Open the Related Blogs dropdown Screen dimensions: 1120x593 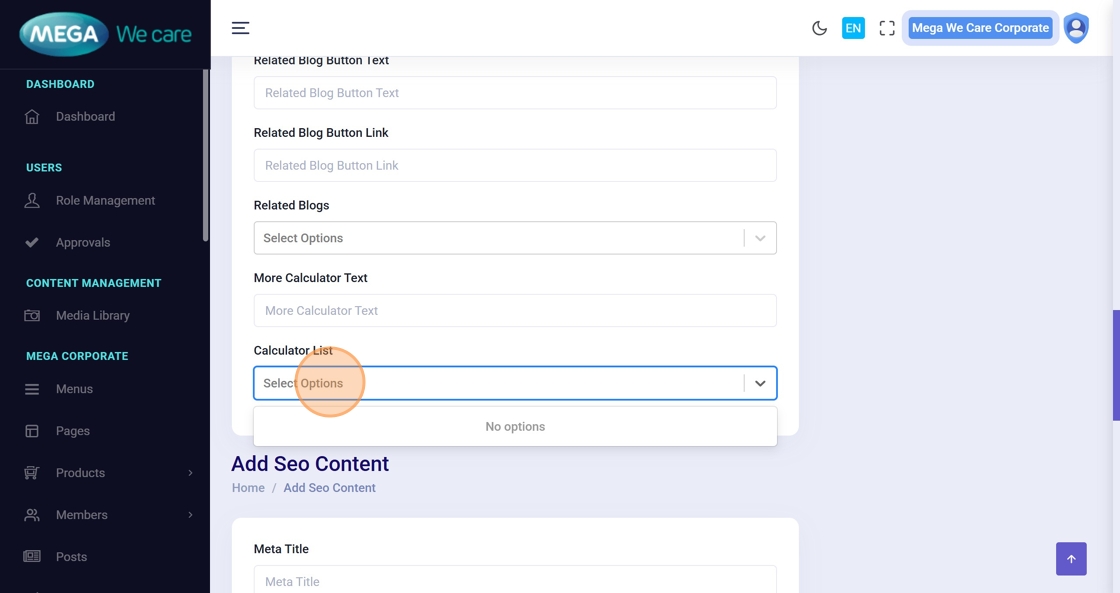pyautogui.click(x=500, y=238)
